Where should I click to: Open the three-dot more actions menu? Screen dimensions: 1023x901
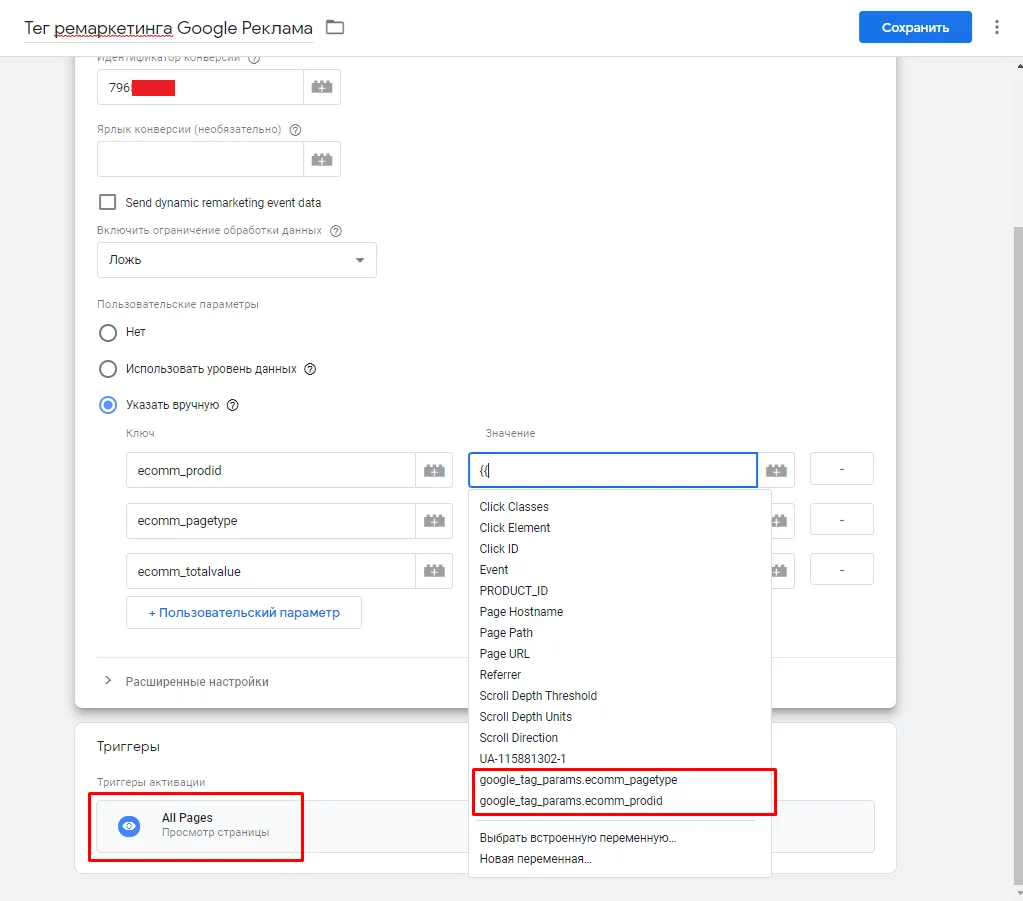pyautogui.click(x=996, y=27)
